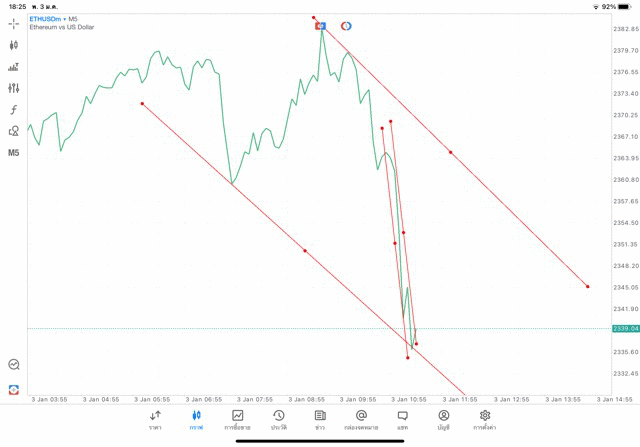Screen dimensions: 640x447
Task: Tap the circular red-blue indicator near chart top
Action: [346, 25]
